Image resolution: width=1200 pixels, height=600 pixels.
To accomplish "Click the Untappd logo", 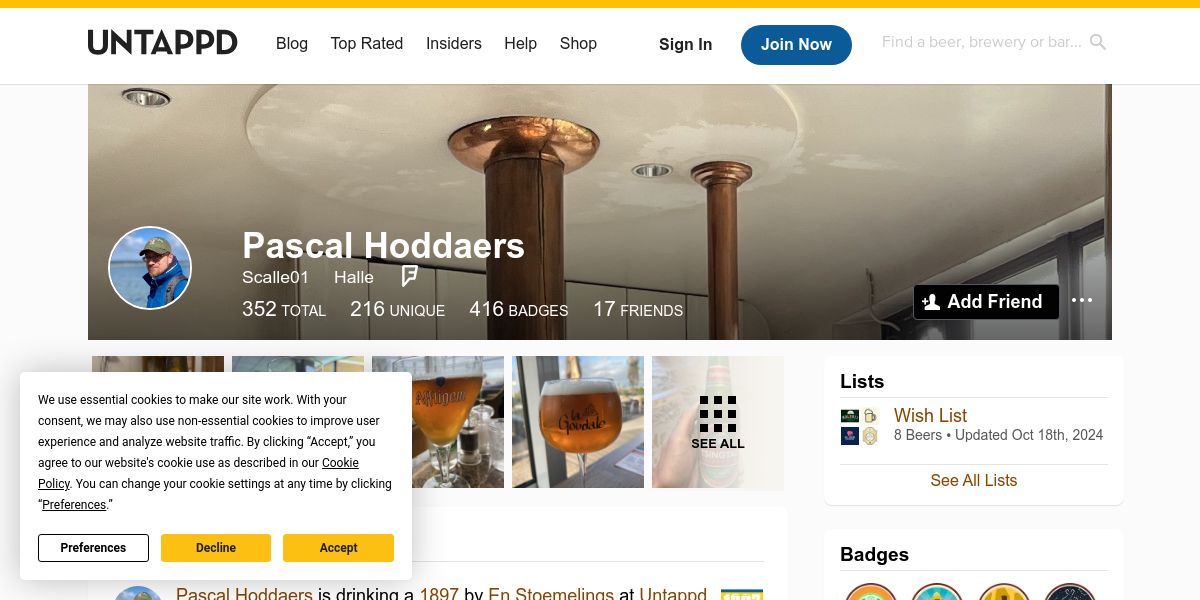I will (x=162, y=42).
